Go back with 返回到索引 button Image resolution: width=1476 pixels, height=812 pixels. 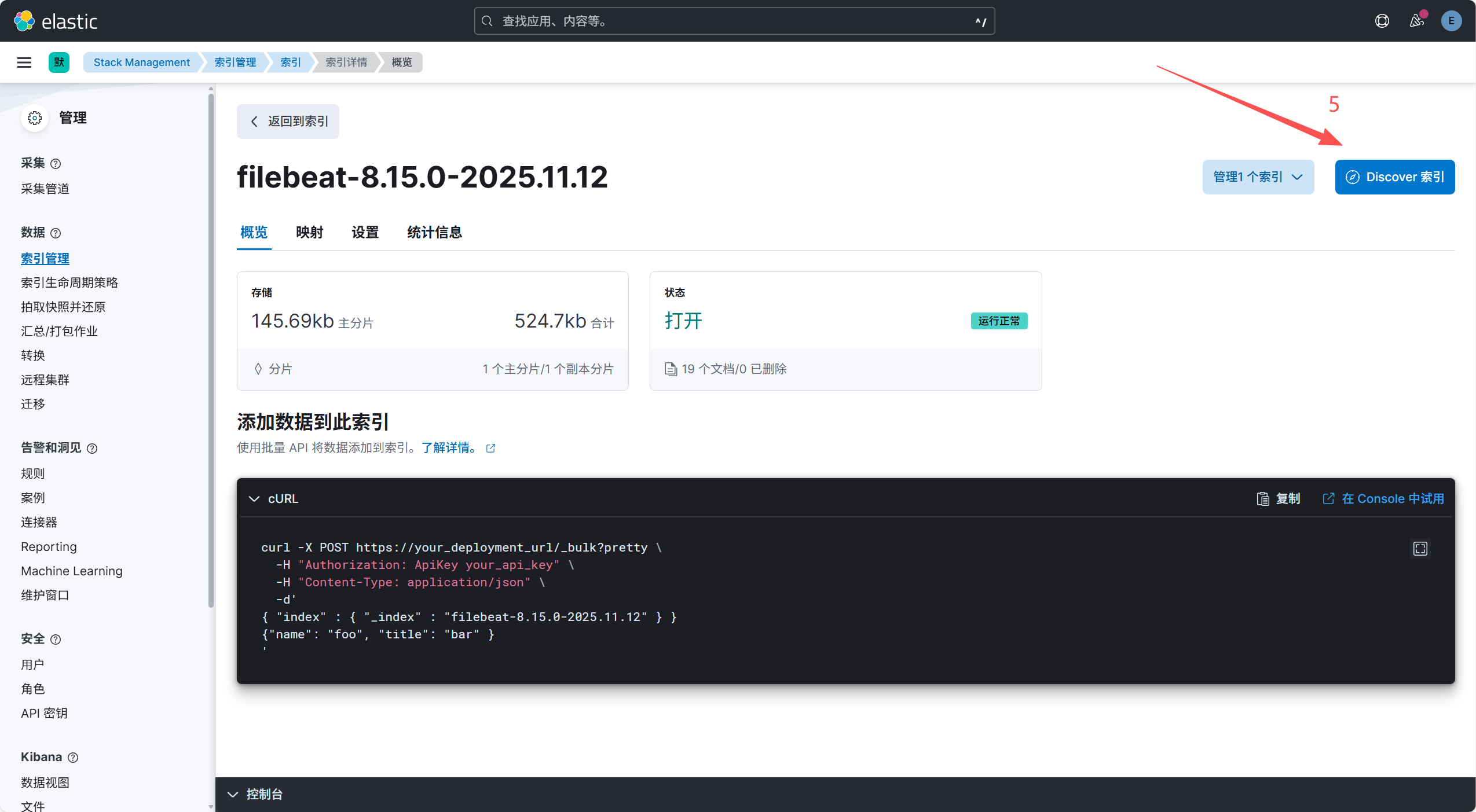click(x=288, y=122)
